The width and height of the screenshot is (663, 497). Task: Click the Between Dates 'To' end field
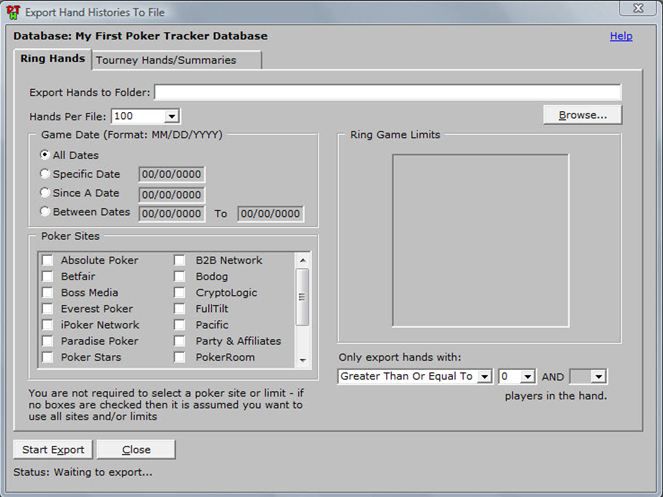271,214
